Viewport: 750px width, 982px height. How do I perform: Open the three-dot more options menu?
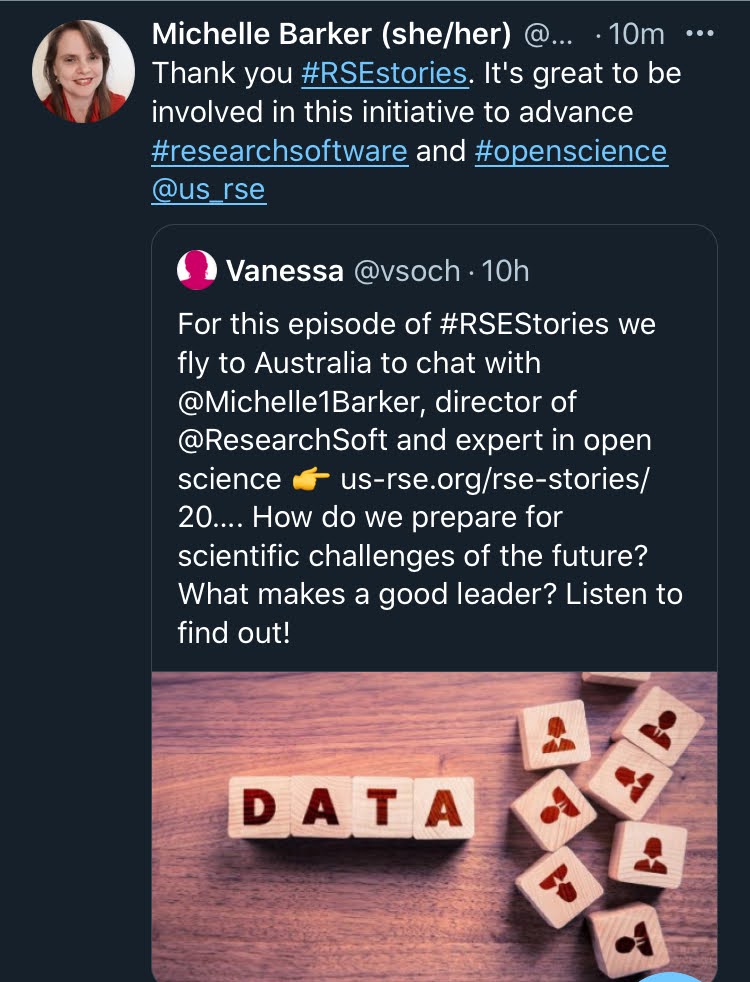tap(699, 33)
